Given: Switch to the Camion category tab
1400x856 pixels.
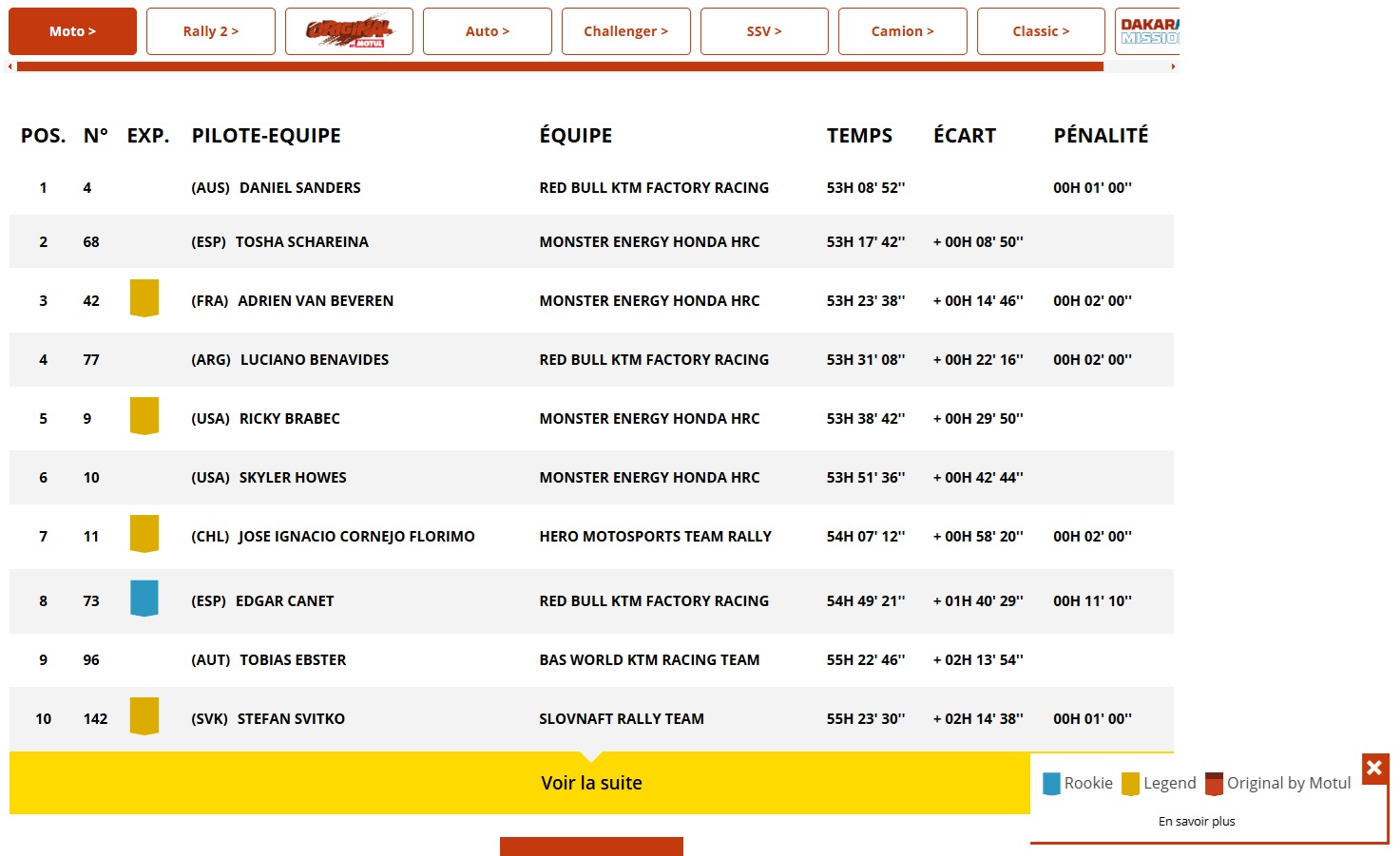Looking at the screenshot, I should pyautogui.click(x=903, y=31).
